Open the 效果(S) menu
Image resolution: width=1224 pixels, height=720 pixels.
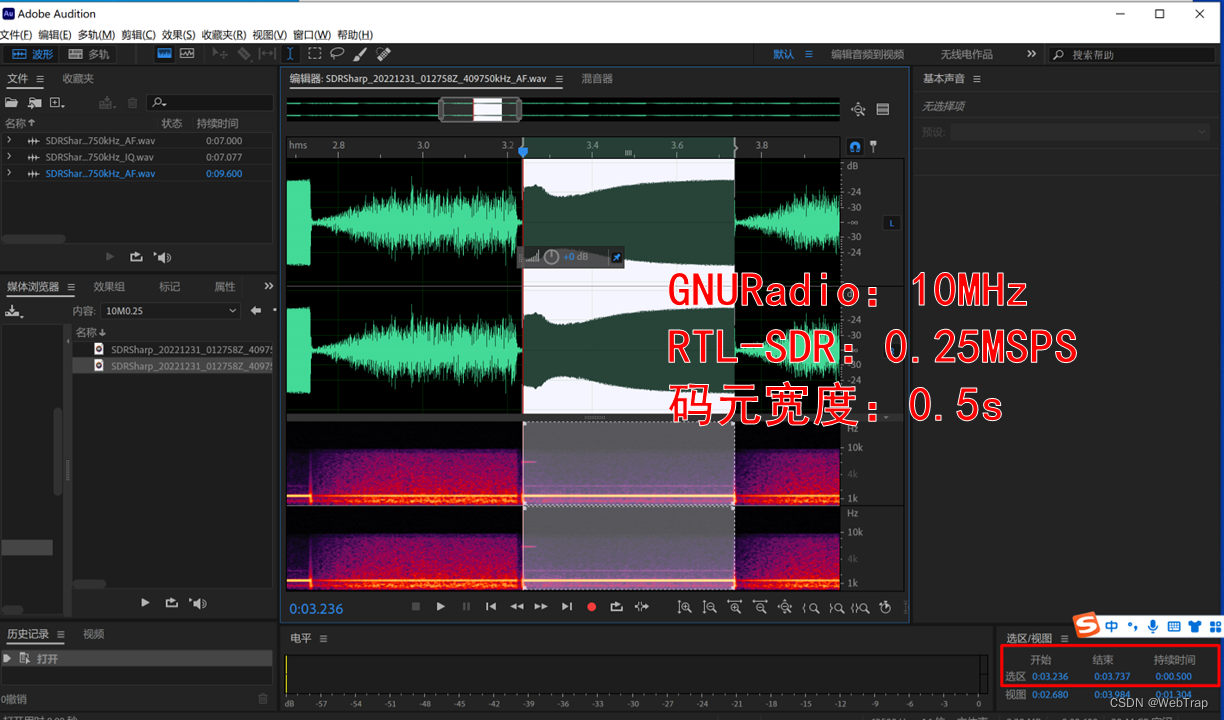point(178,35)
